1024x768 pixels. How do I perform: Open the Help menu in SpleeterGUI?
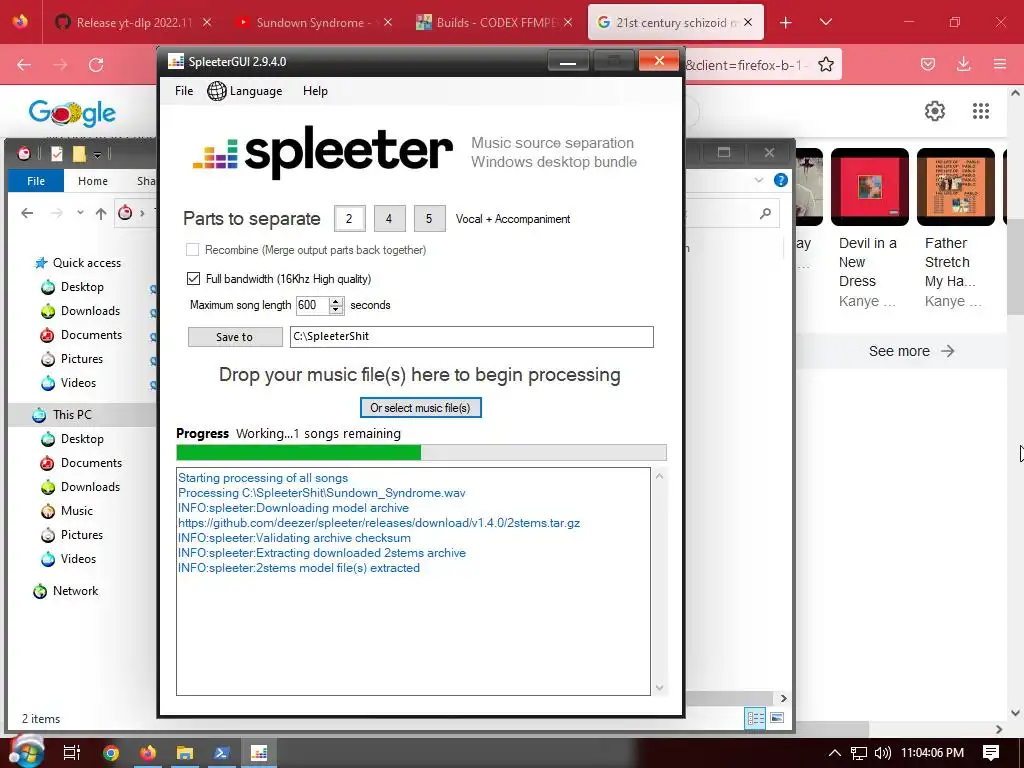tap(315, 91)
